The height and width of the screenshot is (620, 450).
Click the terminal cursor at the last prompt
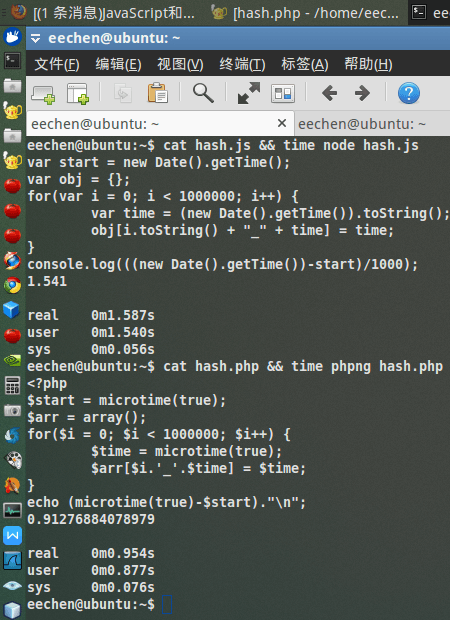(167, 604)
